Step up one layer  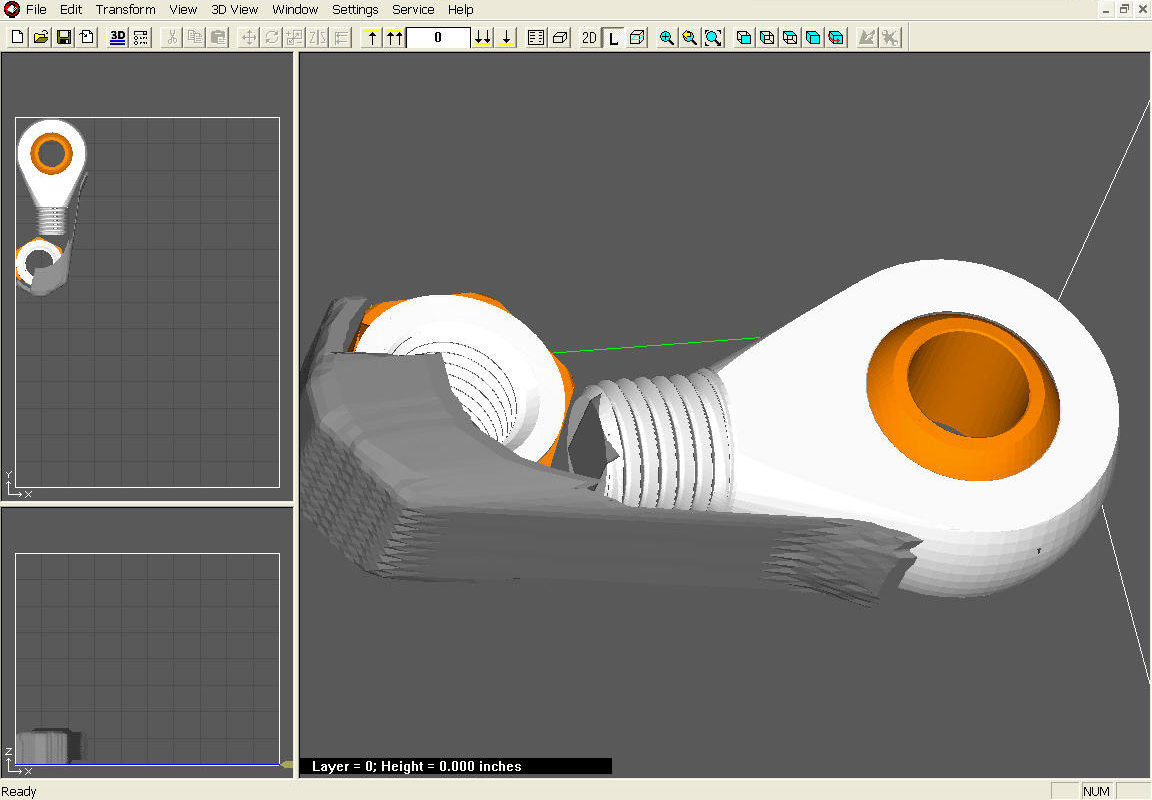[370, 37]
